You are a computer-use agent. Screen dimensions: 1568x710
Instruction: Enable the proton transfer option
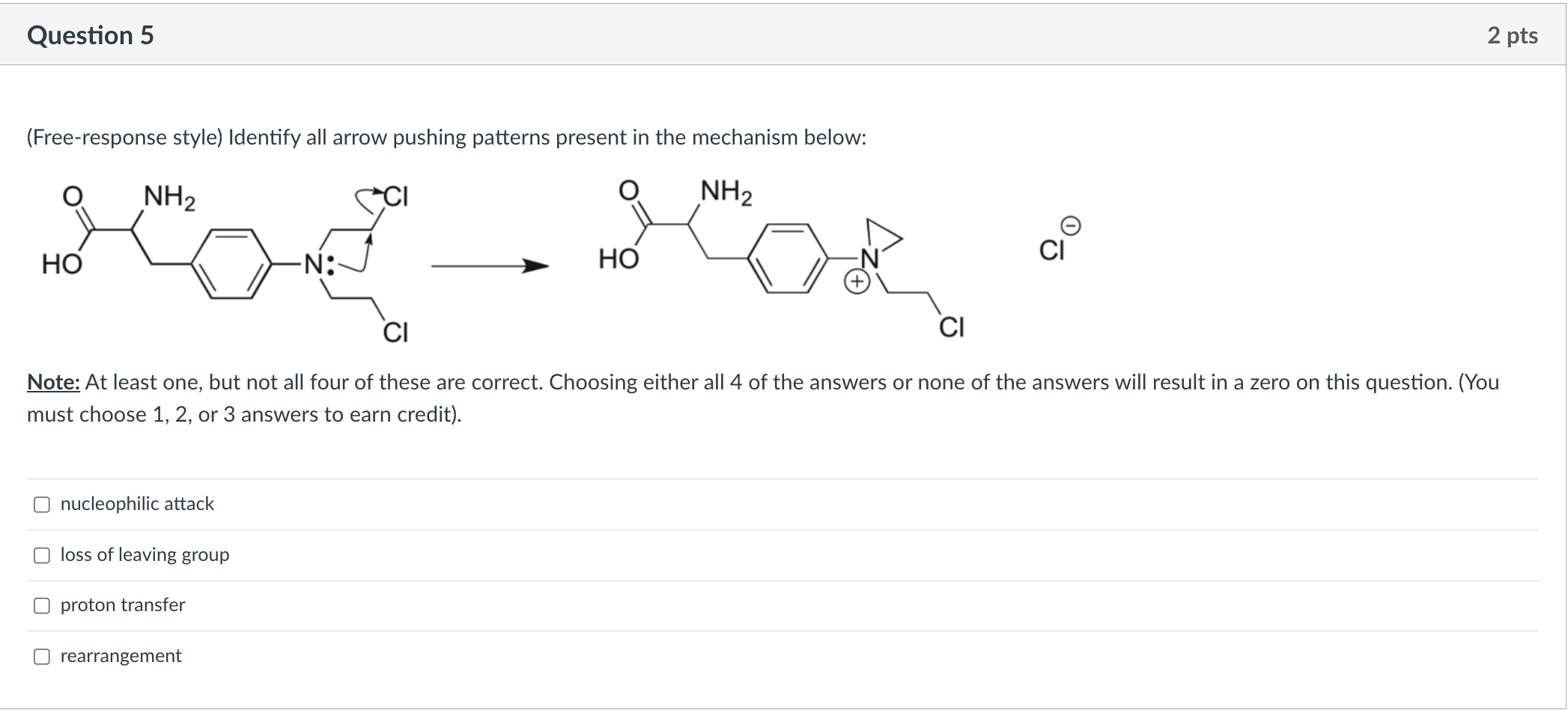click(42, 605)
